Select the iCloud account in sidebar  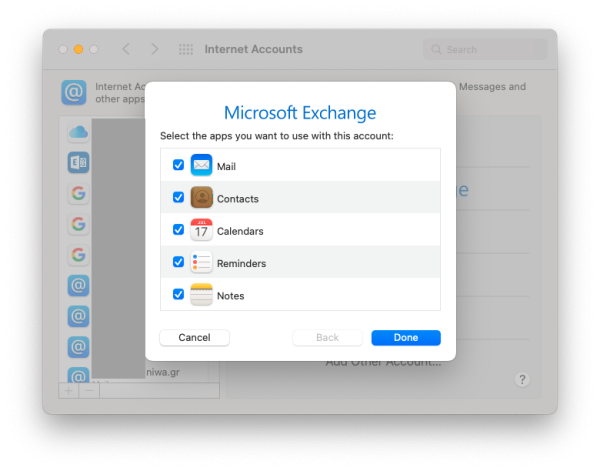(x=78, y=132)
